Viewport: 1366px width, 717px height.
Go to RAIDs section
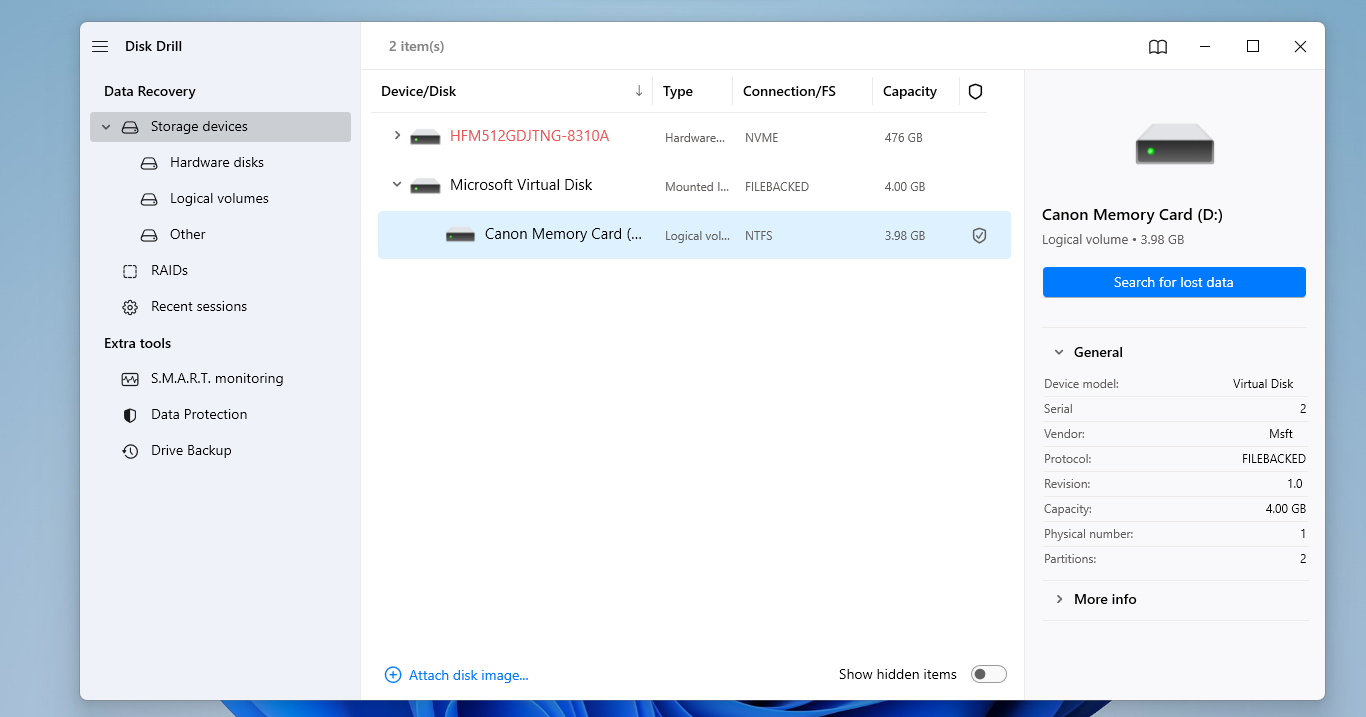tap(169, 271)
